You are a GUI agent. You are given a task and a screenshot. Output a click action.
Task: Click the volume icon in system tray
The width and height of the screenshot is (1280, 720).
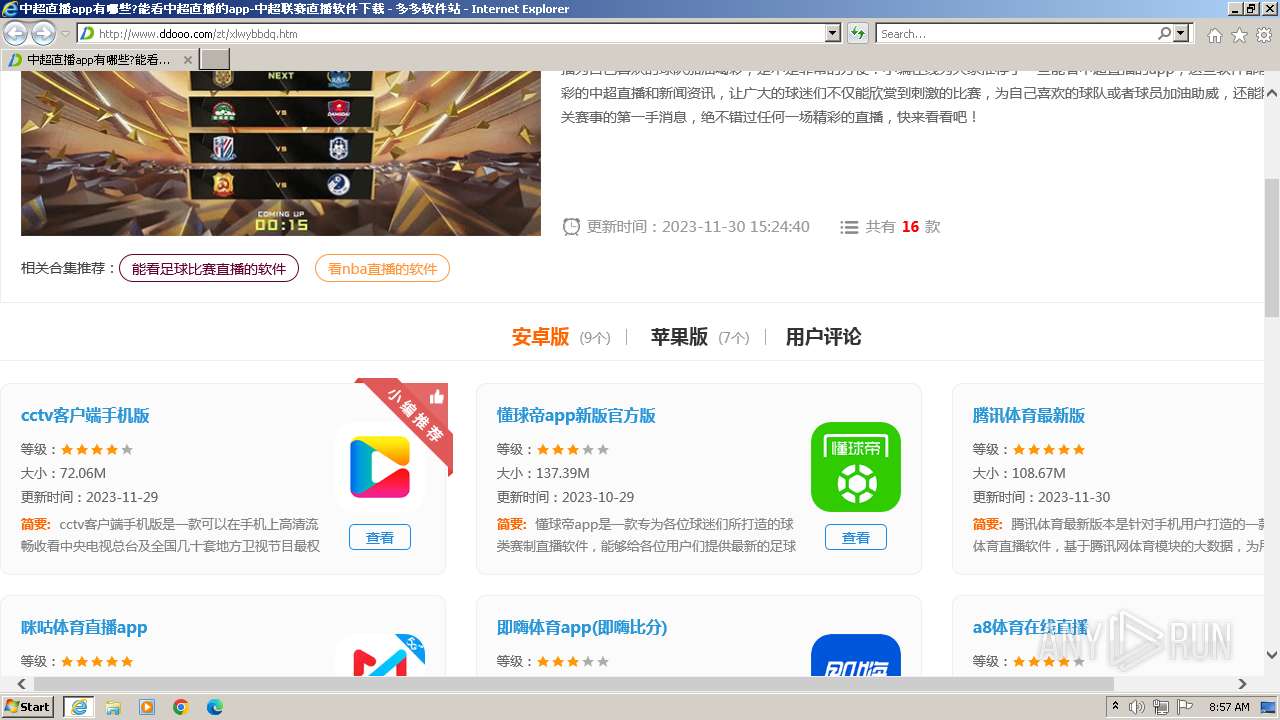(1137, 707)
